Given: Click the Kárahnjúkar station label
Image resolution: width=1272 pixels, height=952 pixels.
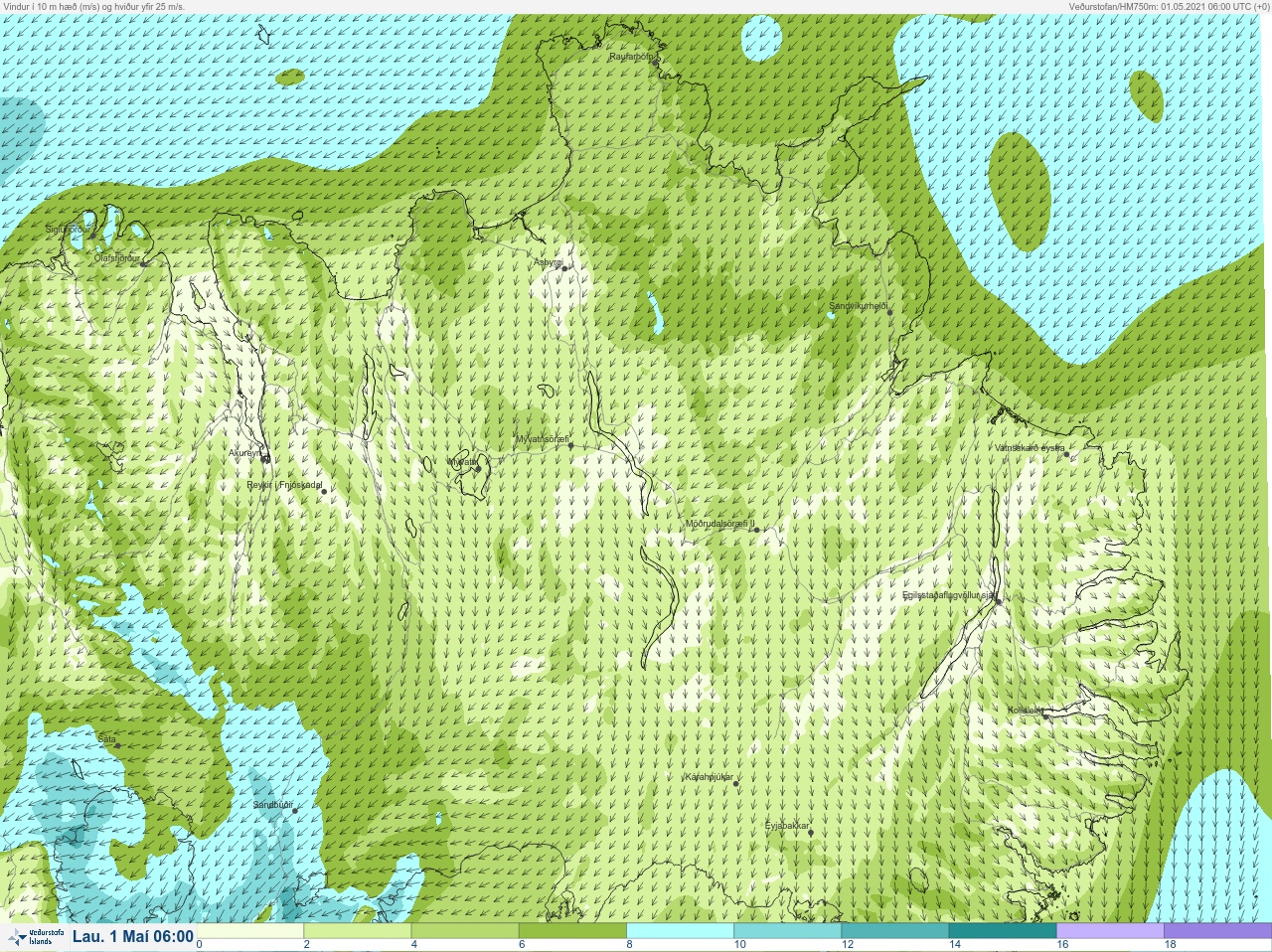Looking at the screenshot, I should point(710,777).
